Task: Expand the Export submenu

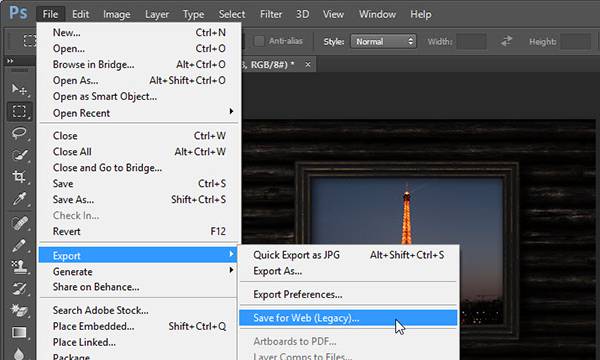Action: [x=139, y=255]
